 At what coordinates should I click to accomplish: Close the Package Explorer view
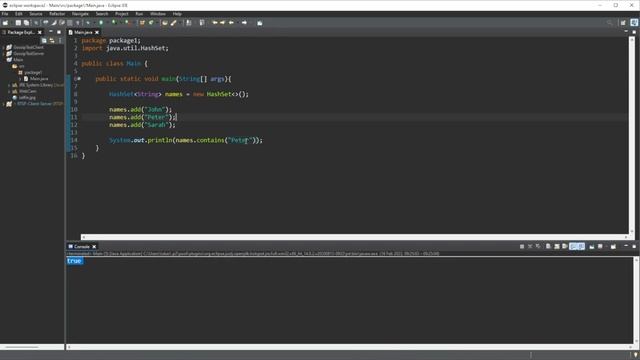point(40,32)
